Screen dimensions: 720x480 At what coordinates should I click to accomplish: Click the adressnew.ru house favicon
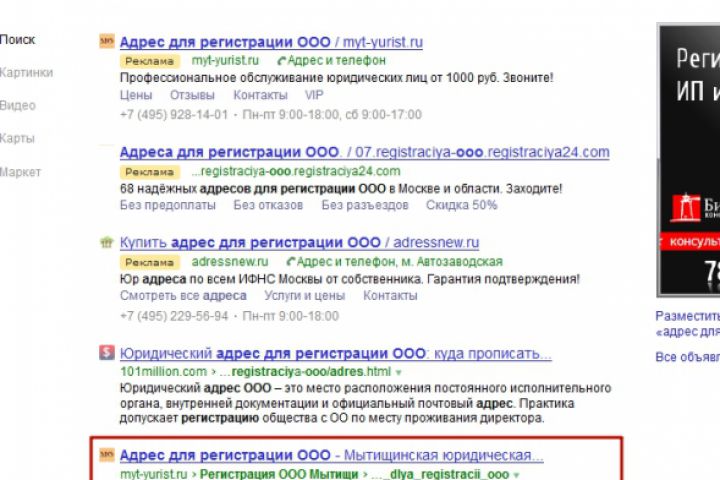point(107,242)
